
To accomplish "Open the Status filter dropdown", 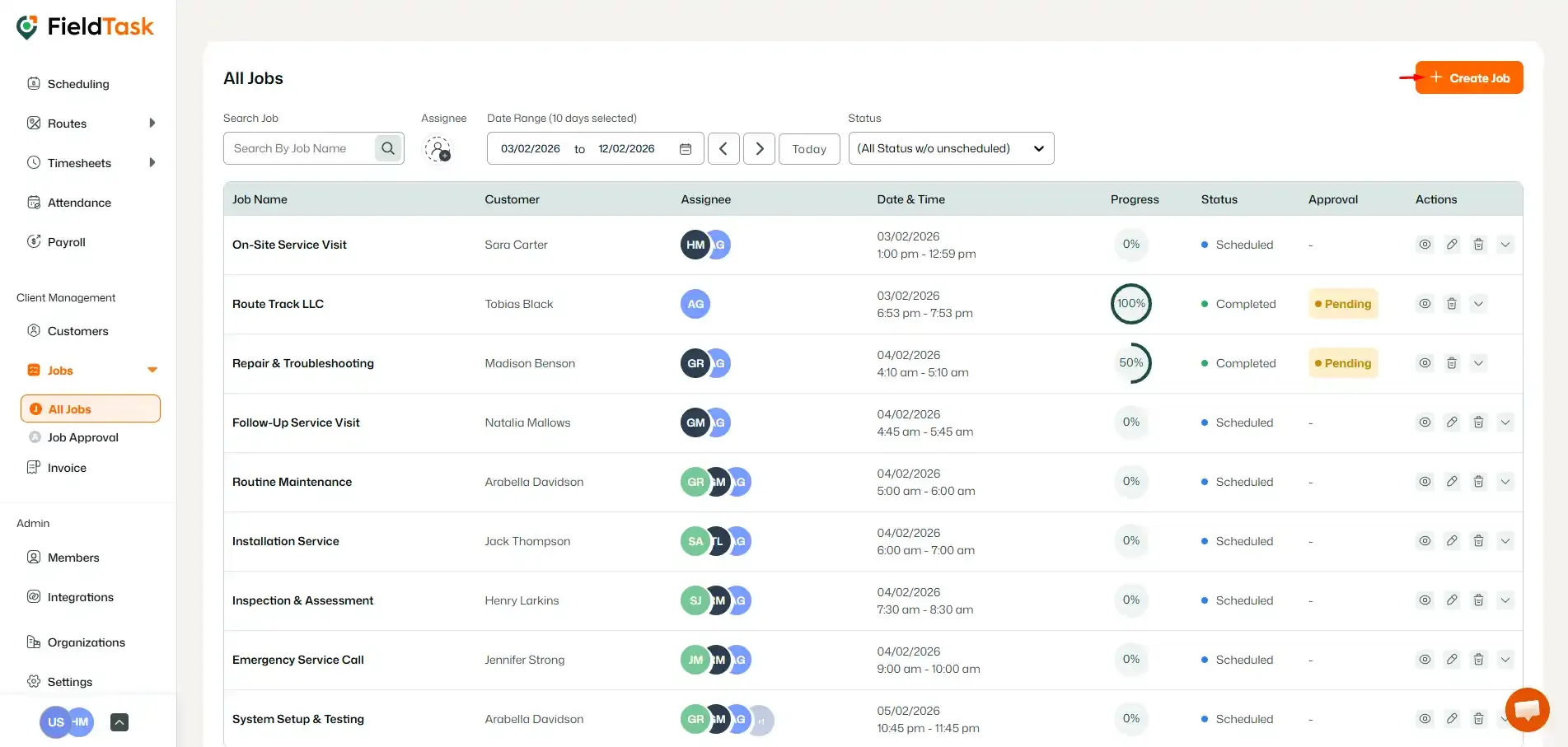I will click(951, 149).
